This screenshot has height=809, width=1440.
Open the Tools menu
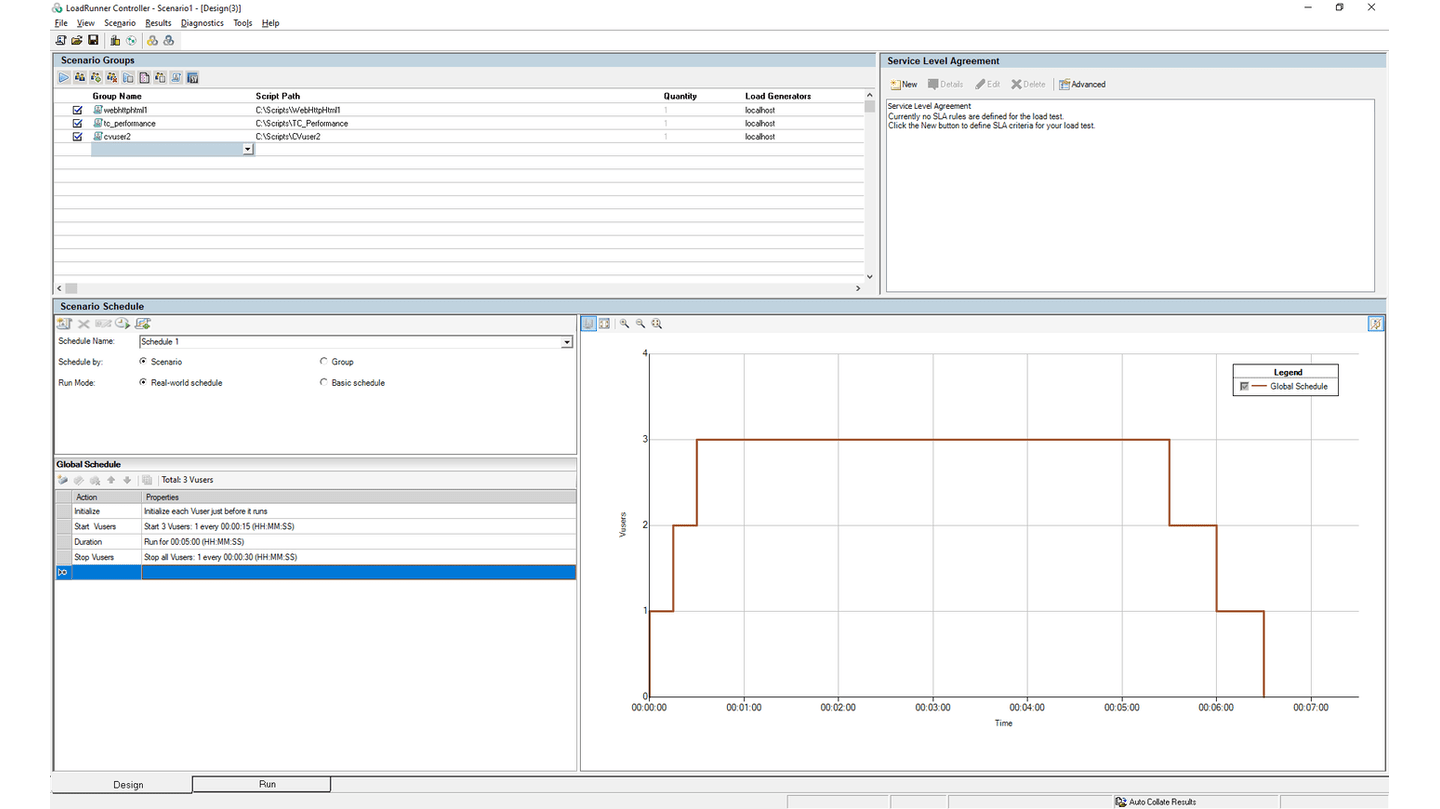(x=243, y=23)
